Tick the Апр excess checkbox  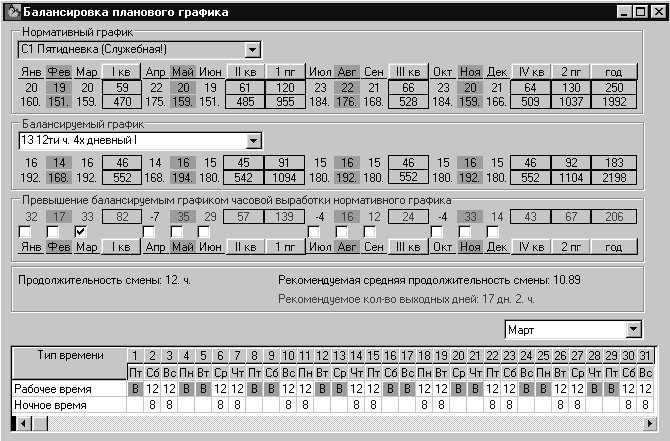coord(149,232)
